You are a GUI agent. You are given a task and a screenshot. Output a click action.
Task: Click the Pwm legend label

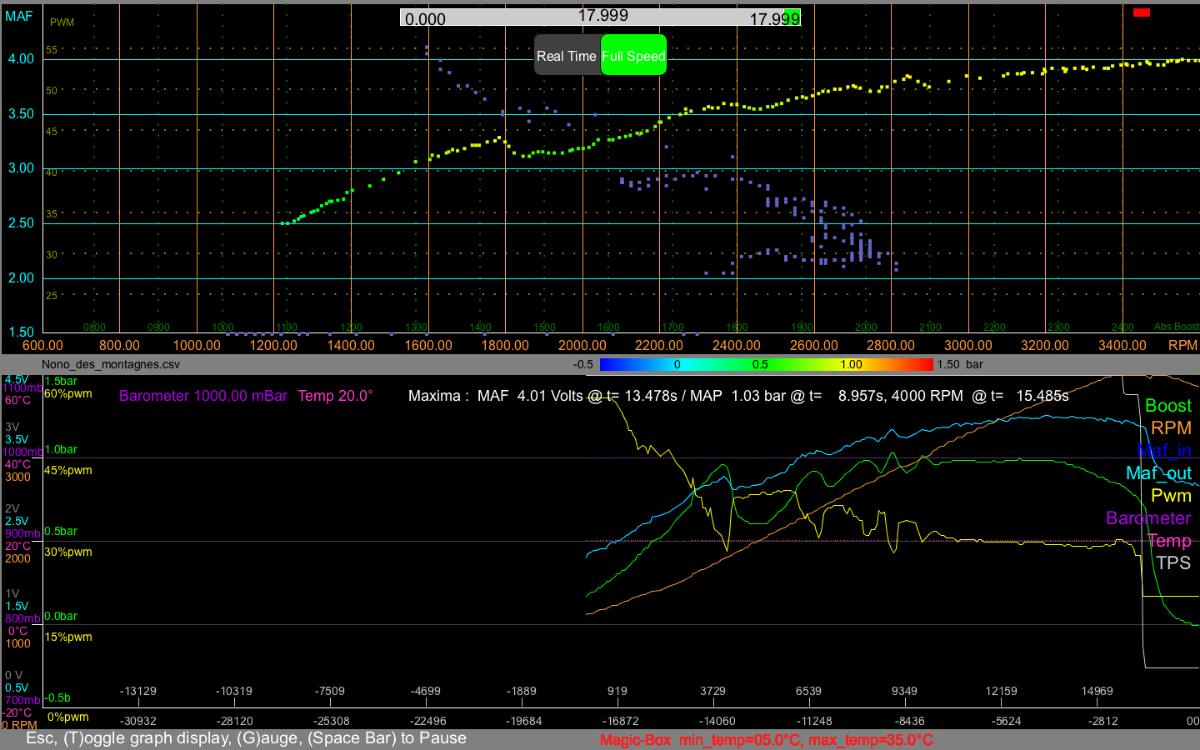tap(1171, 495)
